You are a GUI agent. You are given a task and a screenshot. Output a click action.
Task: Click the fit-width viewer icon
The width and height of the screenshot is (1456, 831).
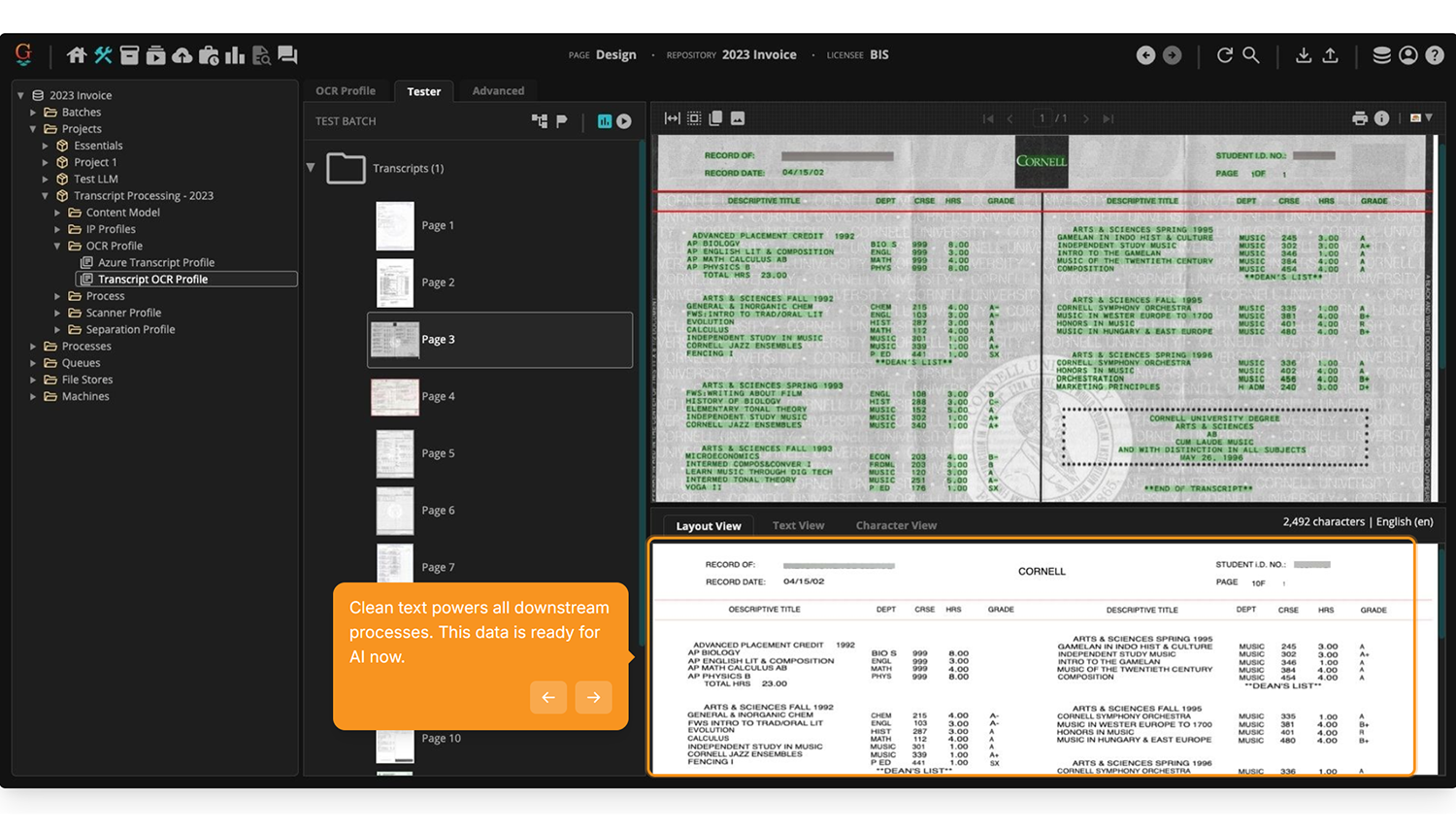[672, 118]
